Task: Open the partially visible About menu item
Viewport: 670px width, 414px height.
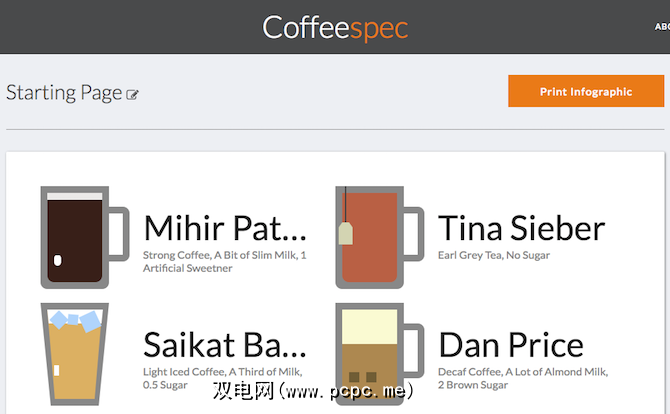Action: click(661, 27)
